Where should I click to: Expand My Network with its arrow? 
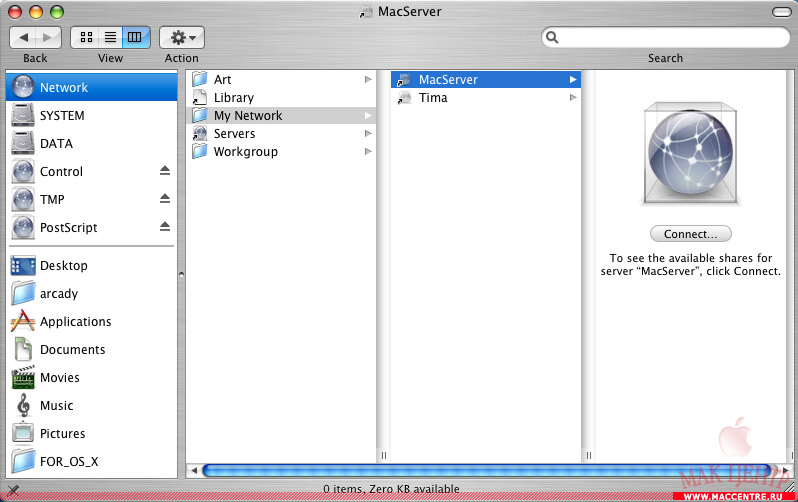tap(368, 116)
